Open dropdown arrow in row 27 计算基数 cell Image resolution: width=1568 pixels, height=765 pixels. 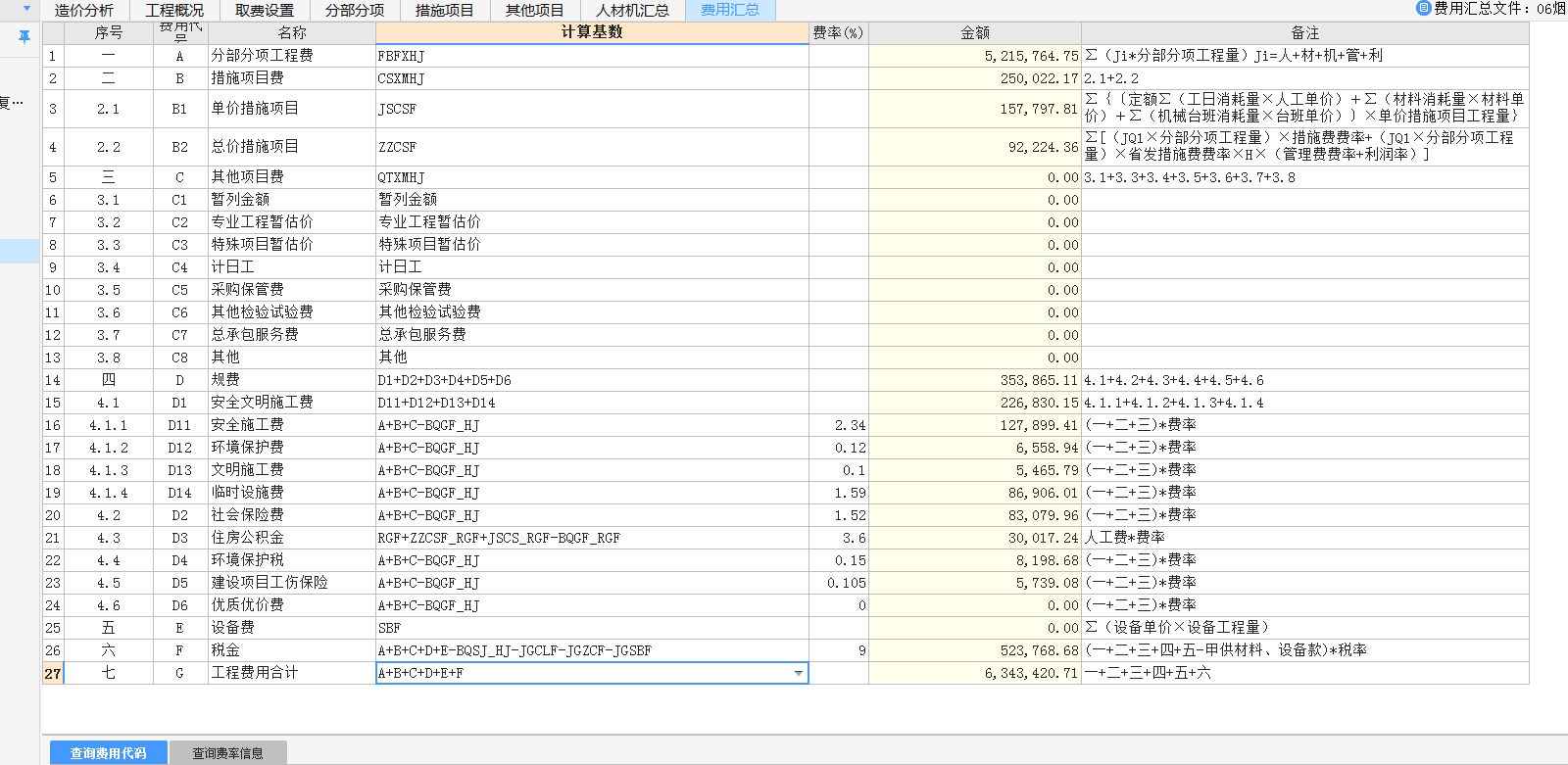coord(798,674)
